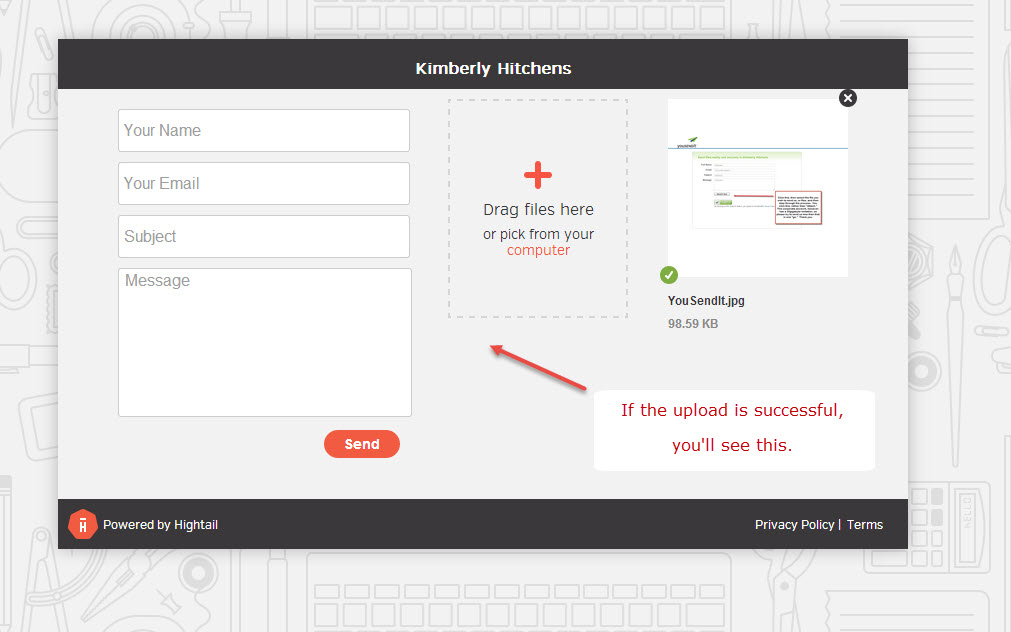Click the "Powered by Hightail" text
Screen dimensions: 1011x632
160,525
